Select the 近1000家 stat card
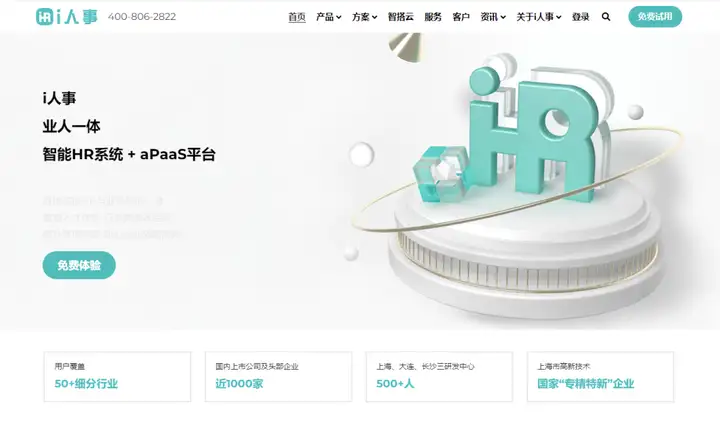720x447 pixels. [x=278, y=377]
